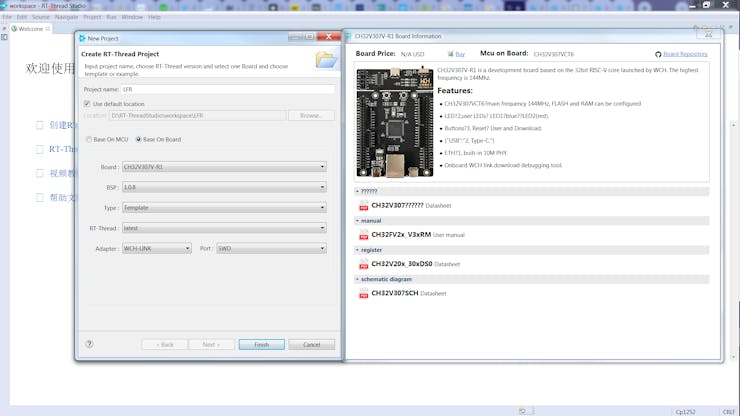The image size is (740, 416).
Task: Open CH32V307SCH schematic PDF icon
Action: coord(363,294)
